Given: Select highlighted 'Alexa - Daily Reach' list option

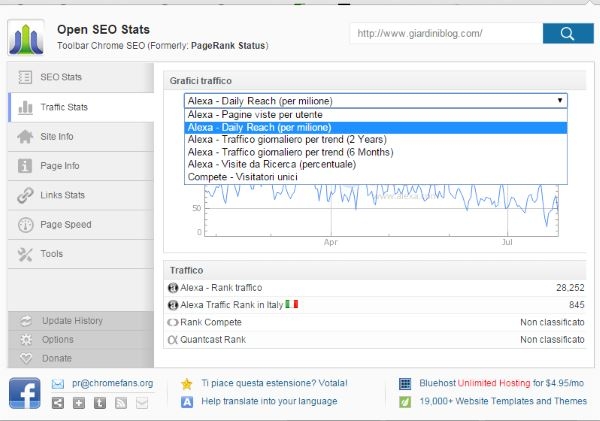Looking at the screenshot, I should pyautogui.click(x=375, y=127).
